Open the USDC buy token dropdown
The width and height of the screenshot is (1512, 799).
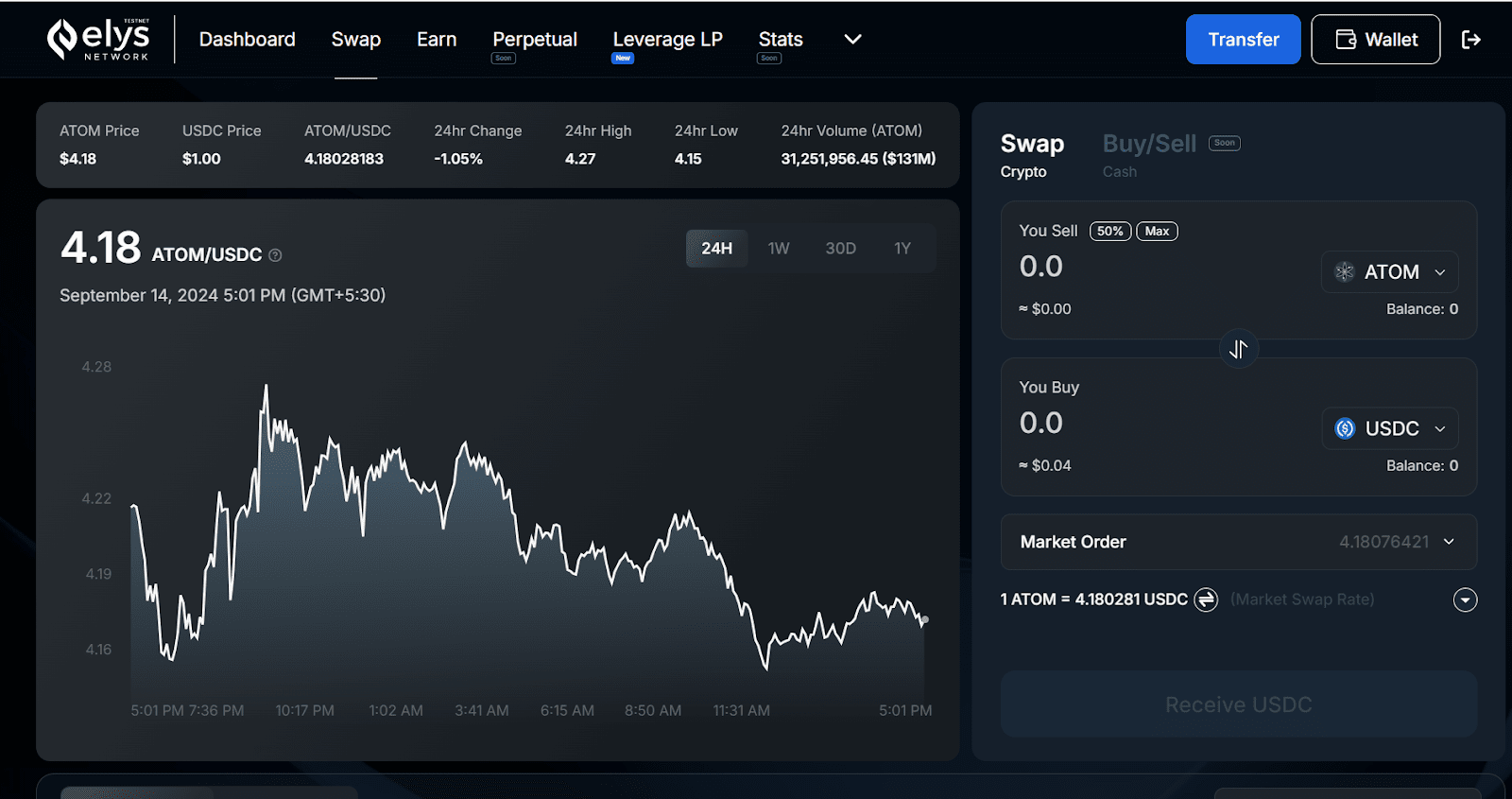click(1389, 428)
